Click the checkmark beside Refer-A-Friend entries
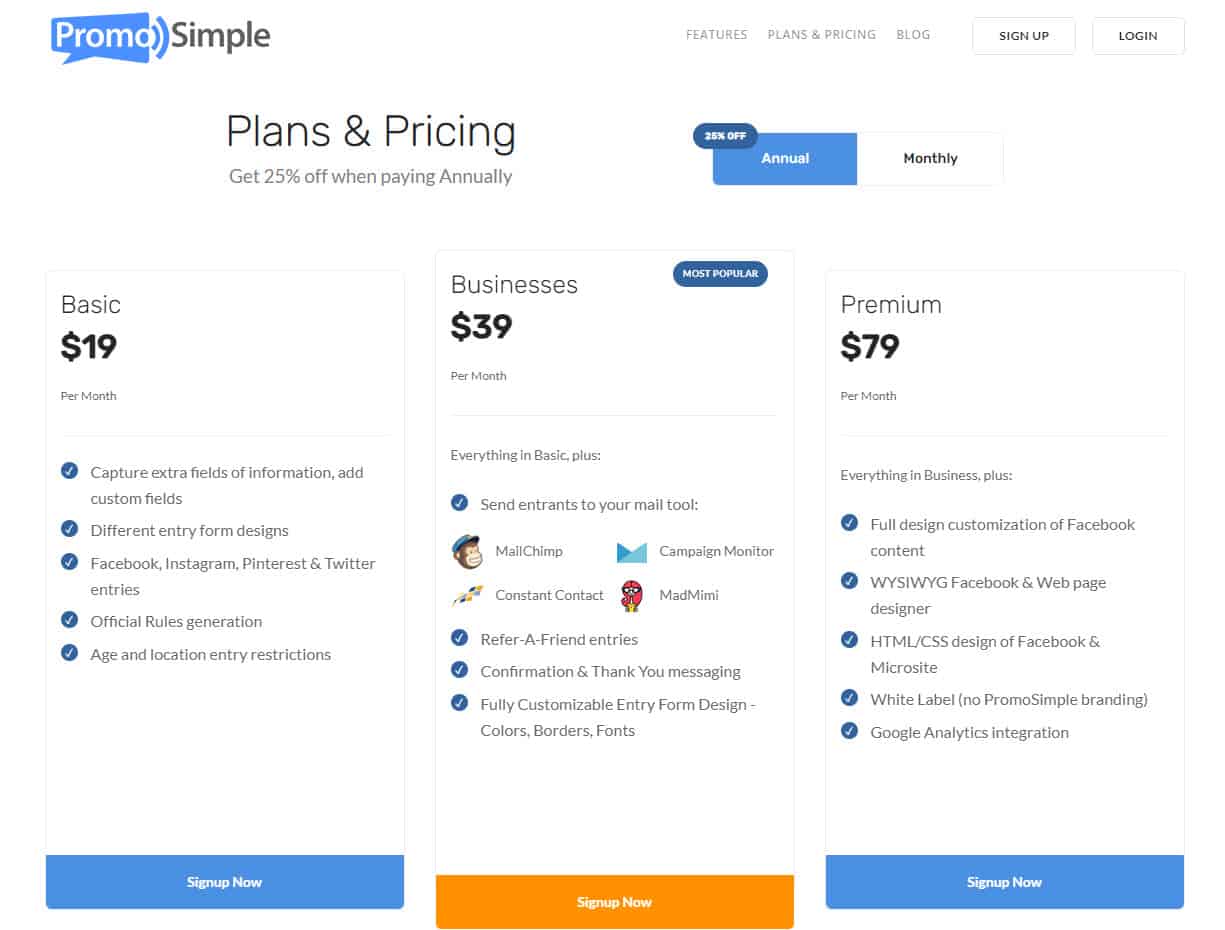1225x930 pixels. [x=459, y=638]
